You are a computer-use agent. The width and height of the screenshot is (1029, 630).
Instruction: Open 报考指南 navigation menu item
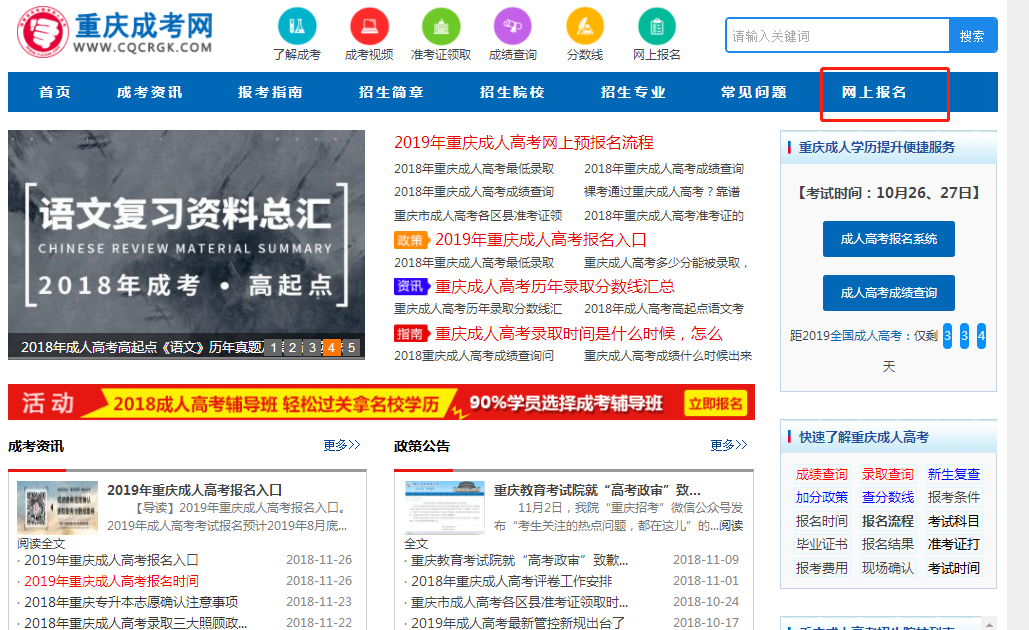pos(270,92)
